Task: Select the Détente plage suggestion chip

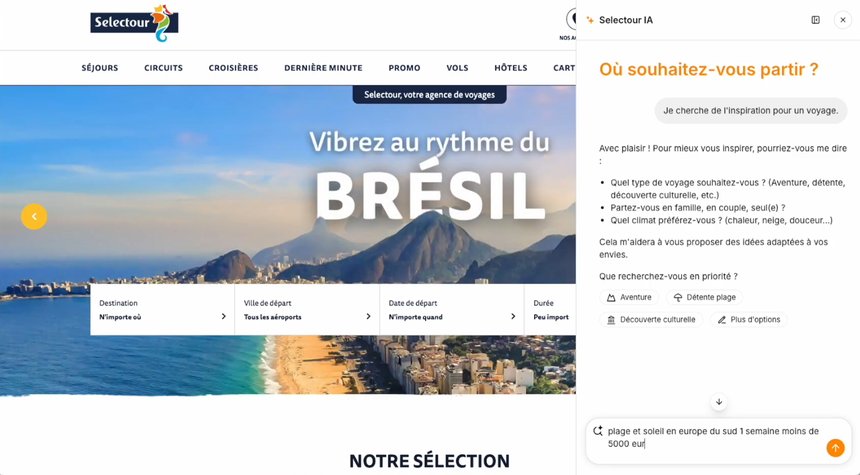Action: pyautogui.click(x=704, y=297)
